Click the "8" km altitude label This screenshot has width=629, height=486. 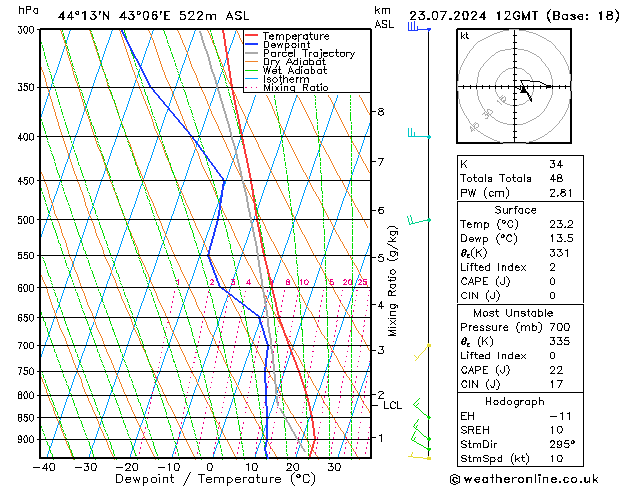click(381, 111)
